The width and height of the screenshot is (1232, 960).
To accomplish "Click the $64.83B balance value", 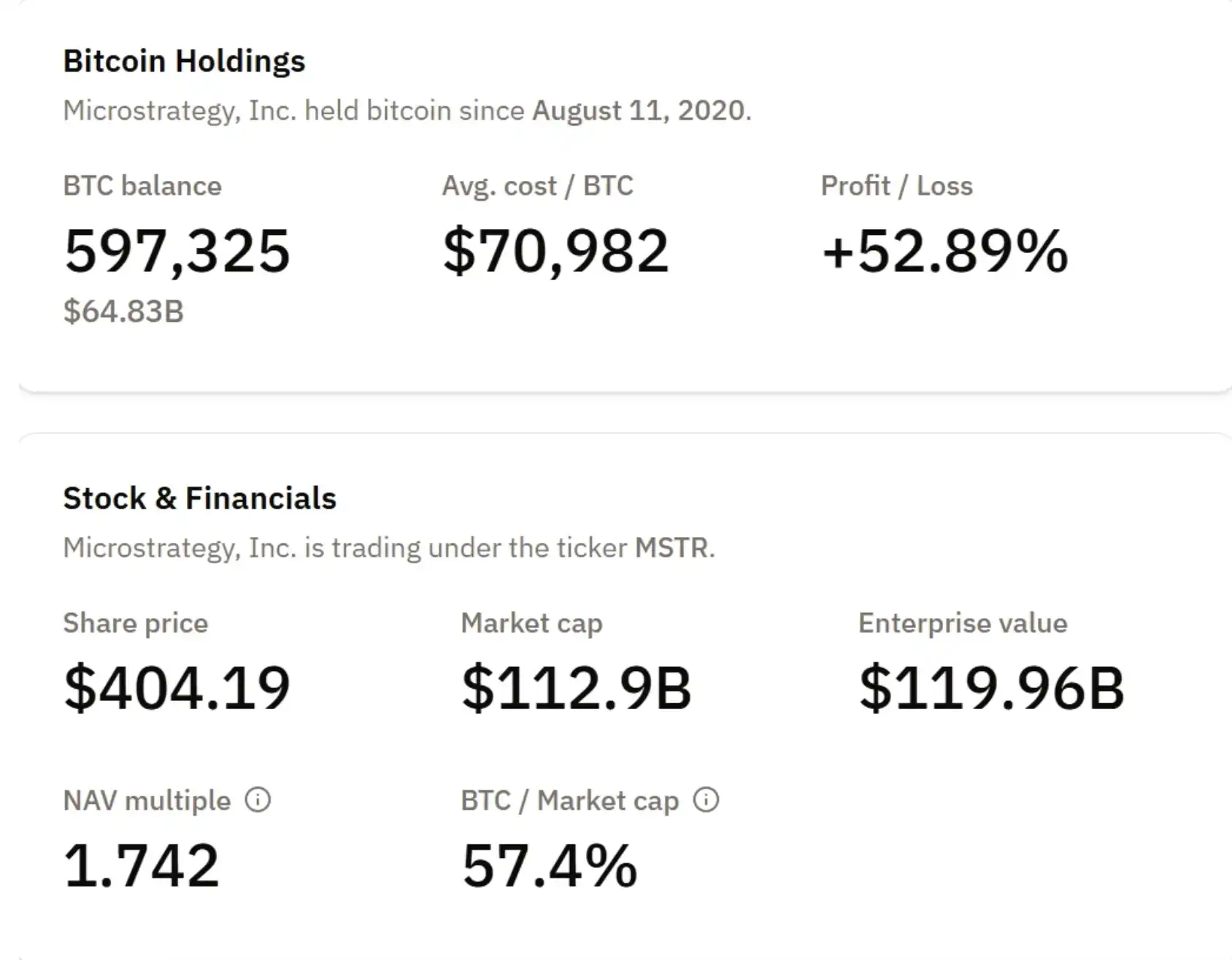I will pos(123,311).
